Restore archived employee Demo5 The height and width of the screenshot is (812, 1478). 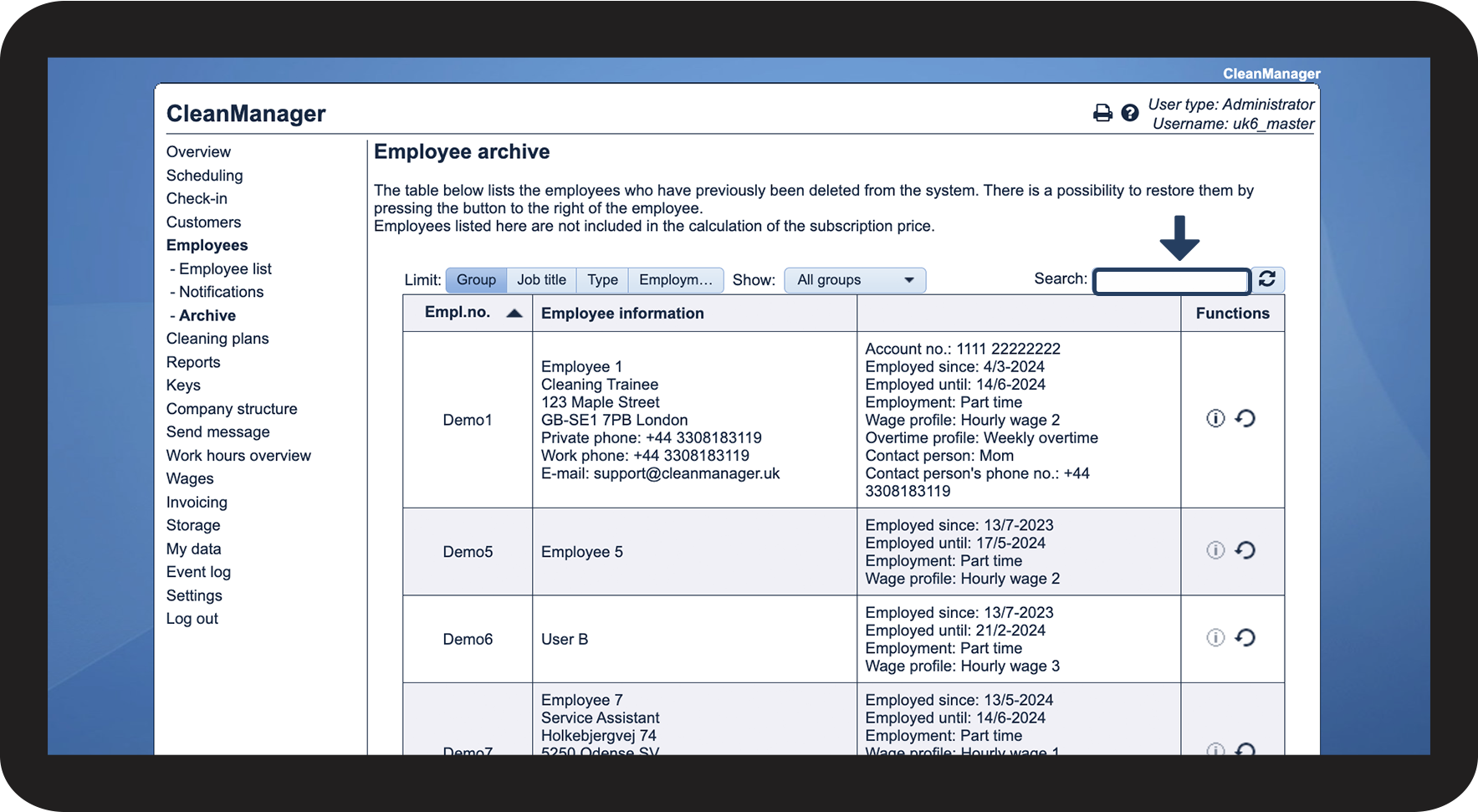click(x=1245, y=550)
